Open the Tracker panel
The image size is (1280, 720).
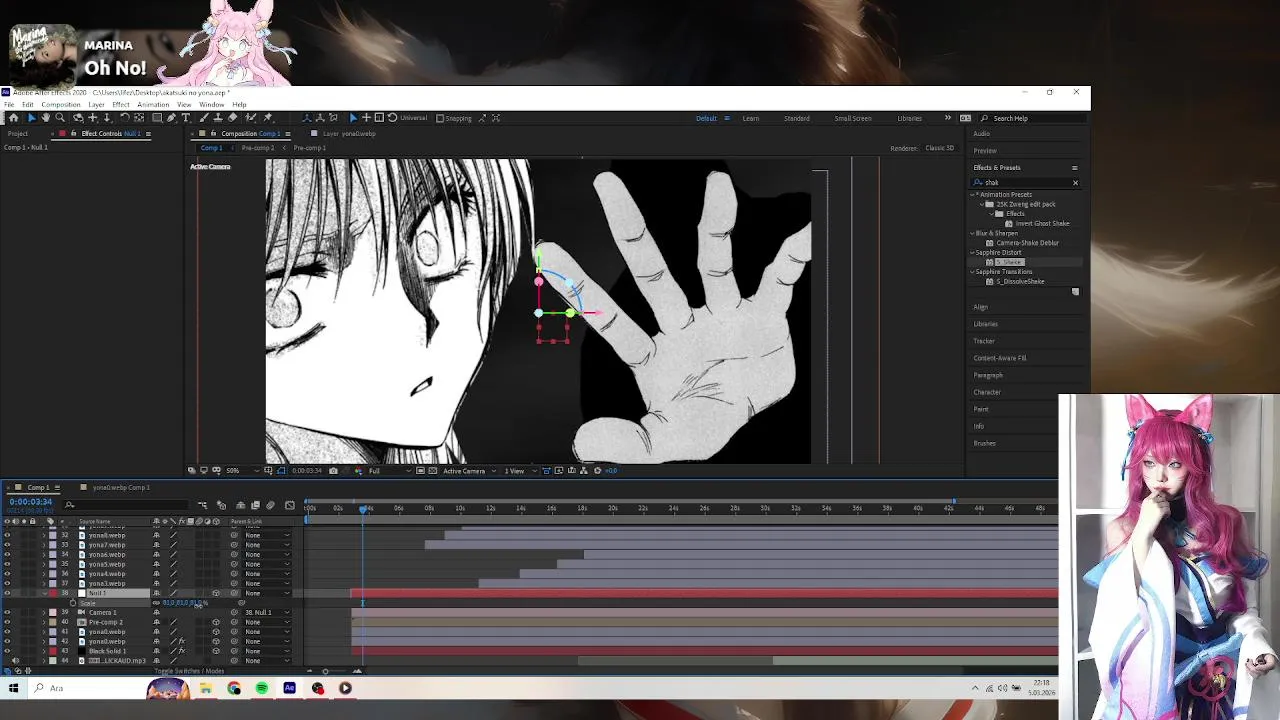[984, 341]
